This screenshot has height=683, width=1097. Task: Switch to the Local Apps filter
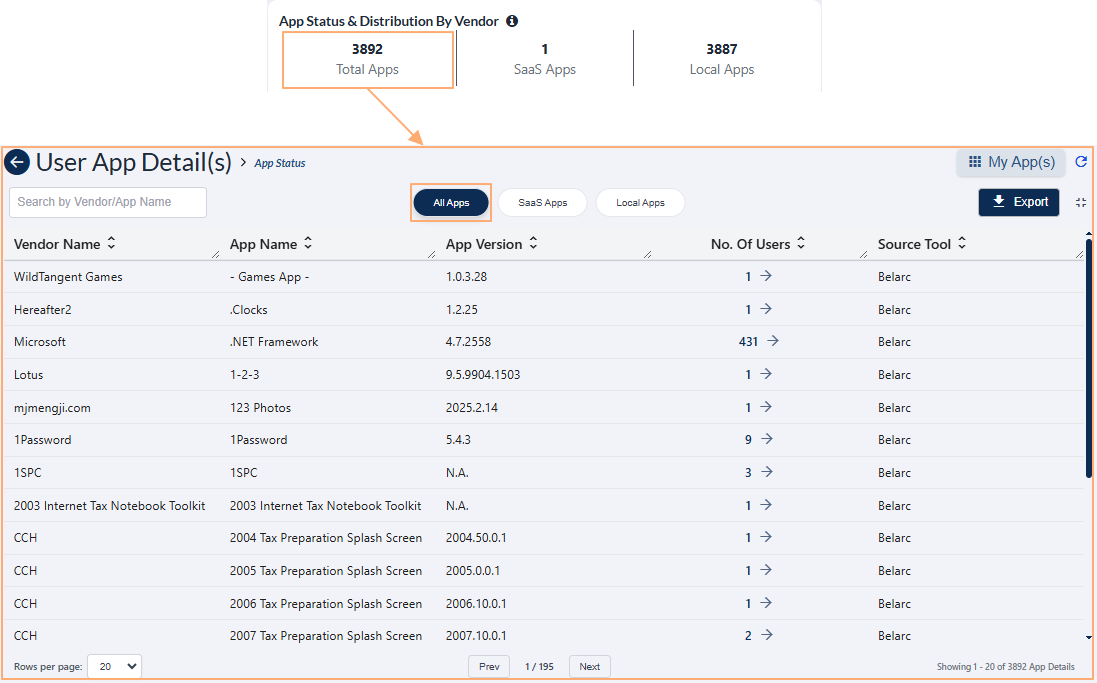[x=640, y=203]
